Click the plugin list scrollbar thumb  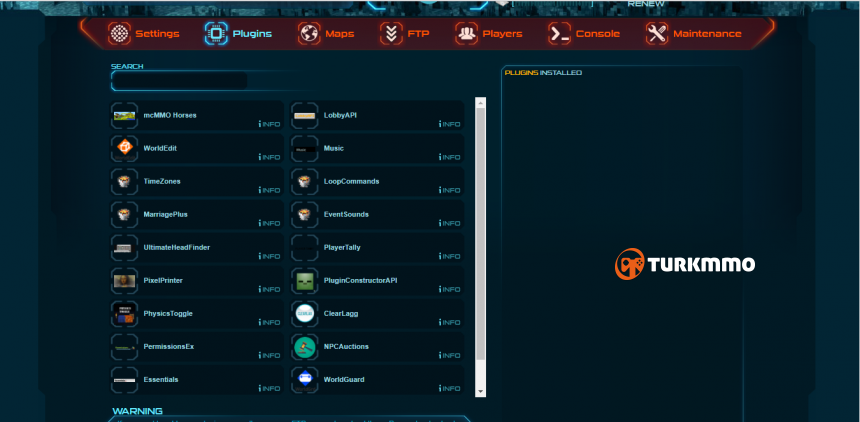480,234
